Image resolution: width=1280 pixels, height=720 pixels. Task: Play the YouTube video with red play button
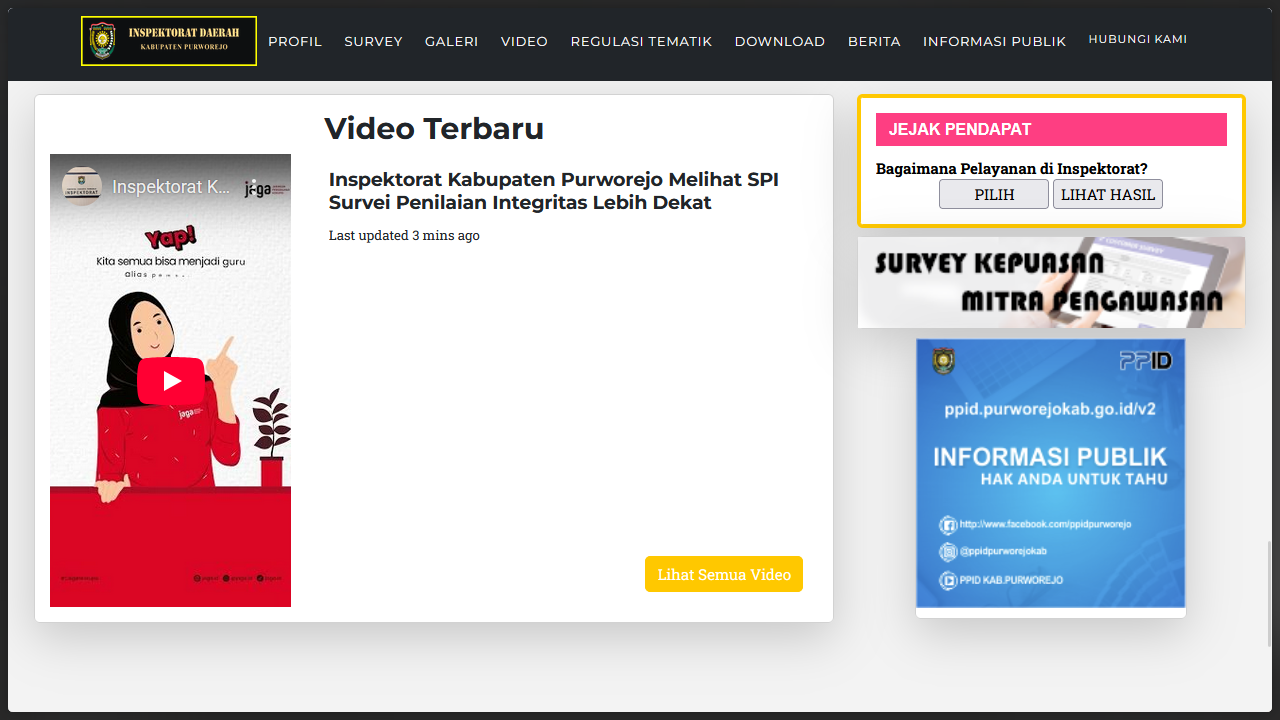pos(171,381)
